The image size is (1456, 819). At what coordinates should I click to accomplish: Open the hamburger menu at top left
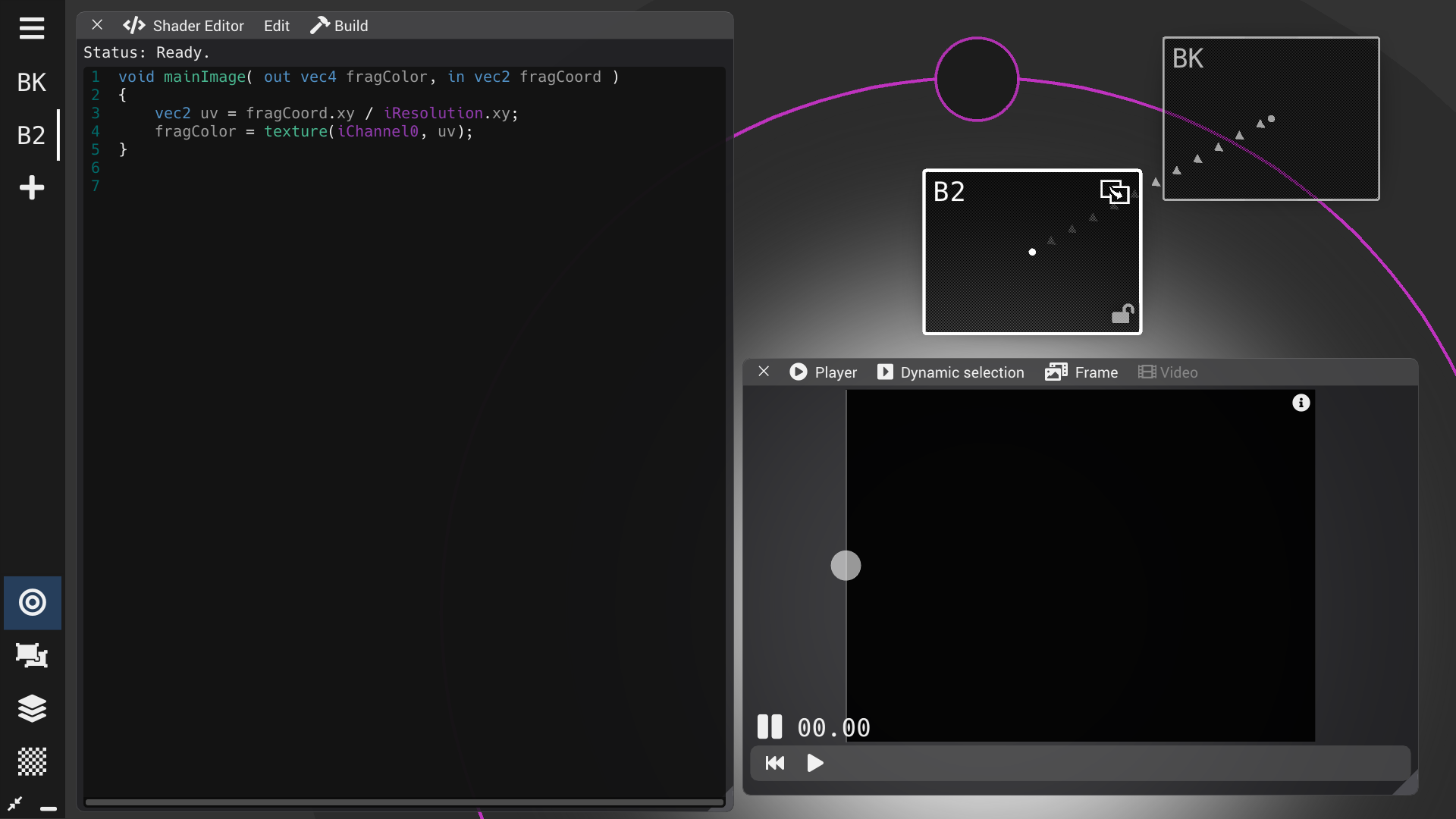click(31, 28)
